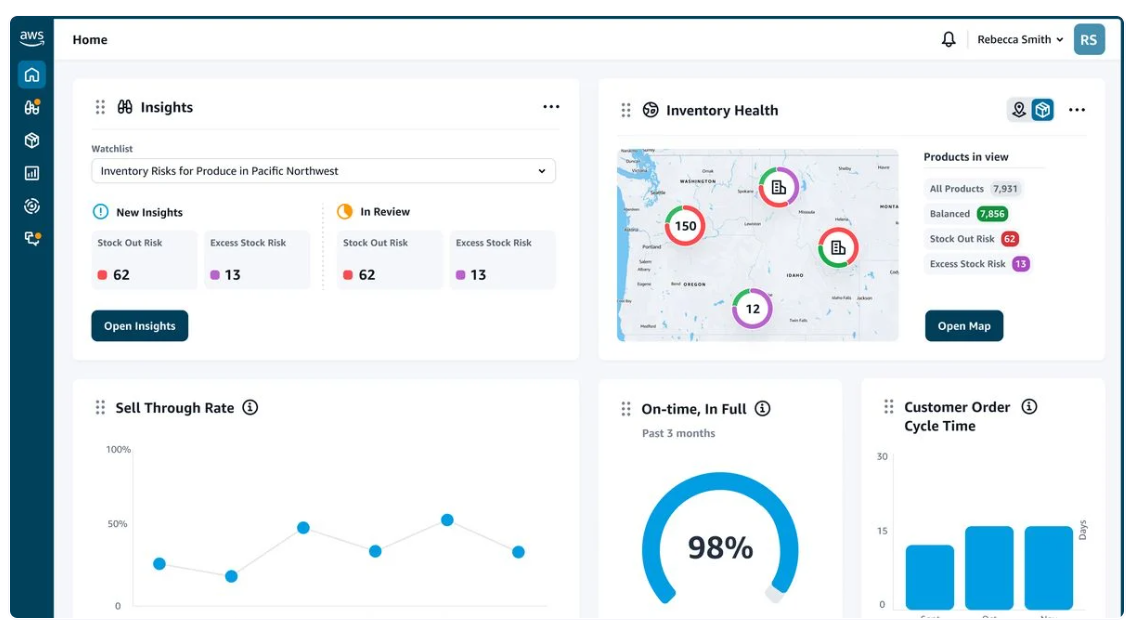The image size is (1139, 626).
Task: Click the info icon beside Sell Through Rate
Action: click(250, 407)
